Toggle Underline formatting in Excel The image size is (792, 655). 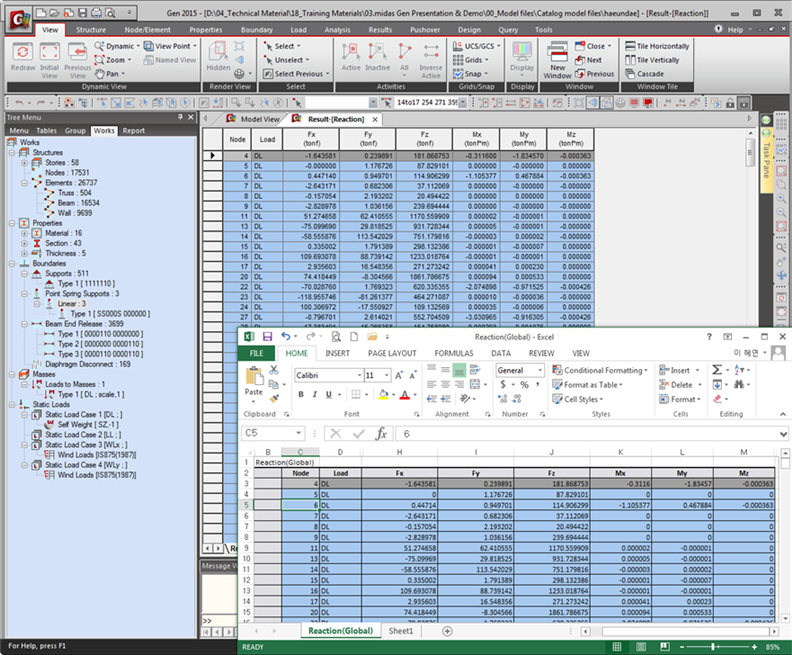(328, 395)
